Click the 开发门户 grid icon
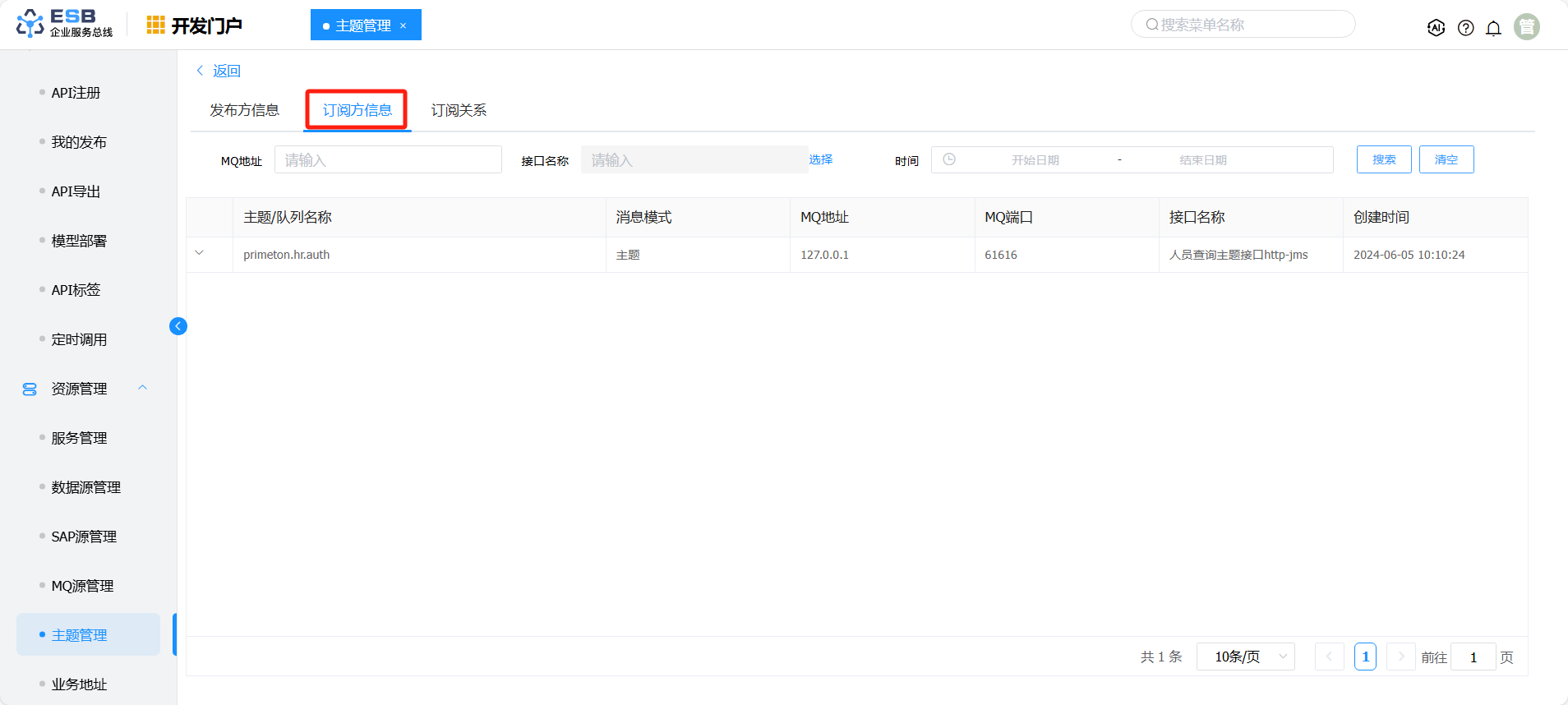Viewport: 1568px width, 705px height. coord(155,25)
